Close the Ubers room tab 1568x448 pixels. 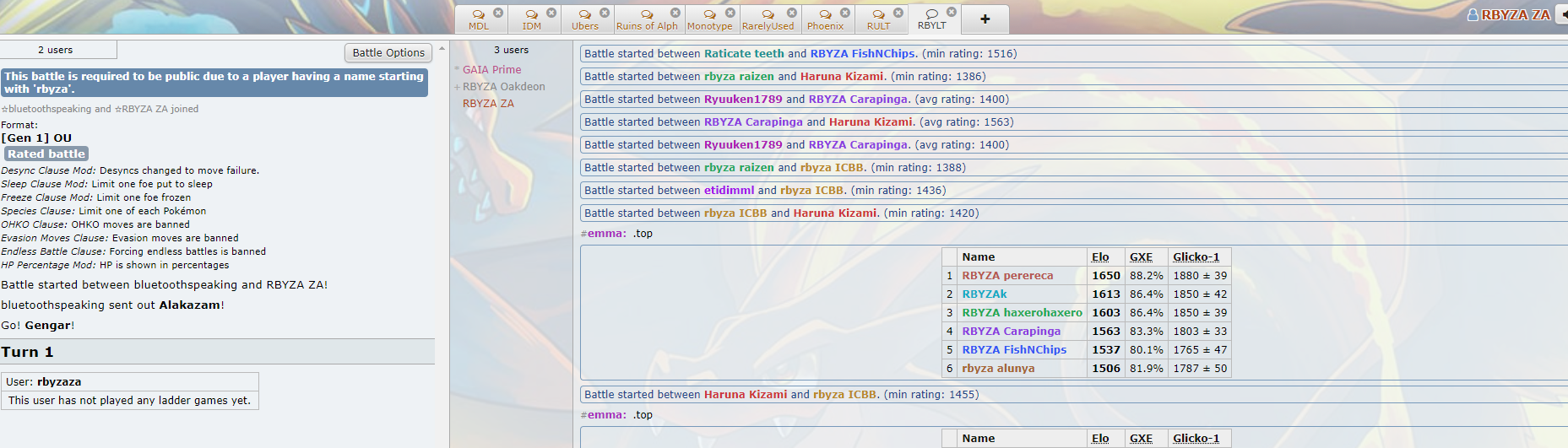pos(605,13)
